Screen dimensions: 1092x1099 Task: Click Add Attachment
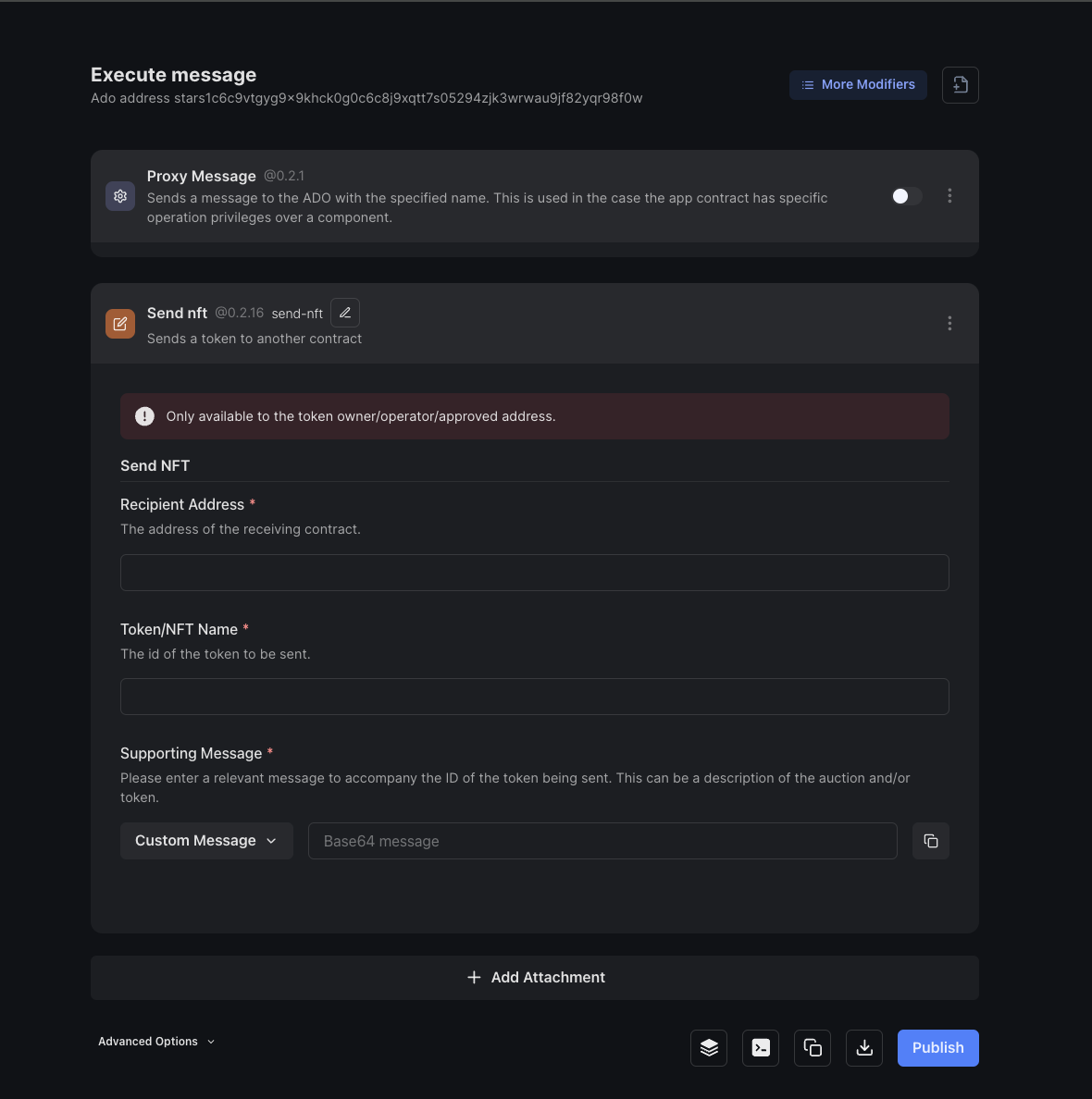tap(535, 978)
